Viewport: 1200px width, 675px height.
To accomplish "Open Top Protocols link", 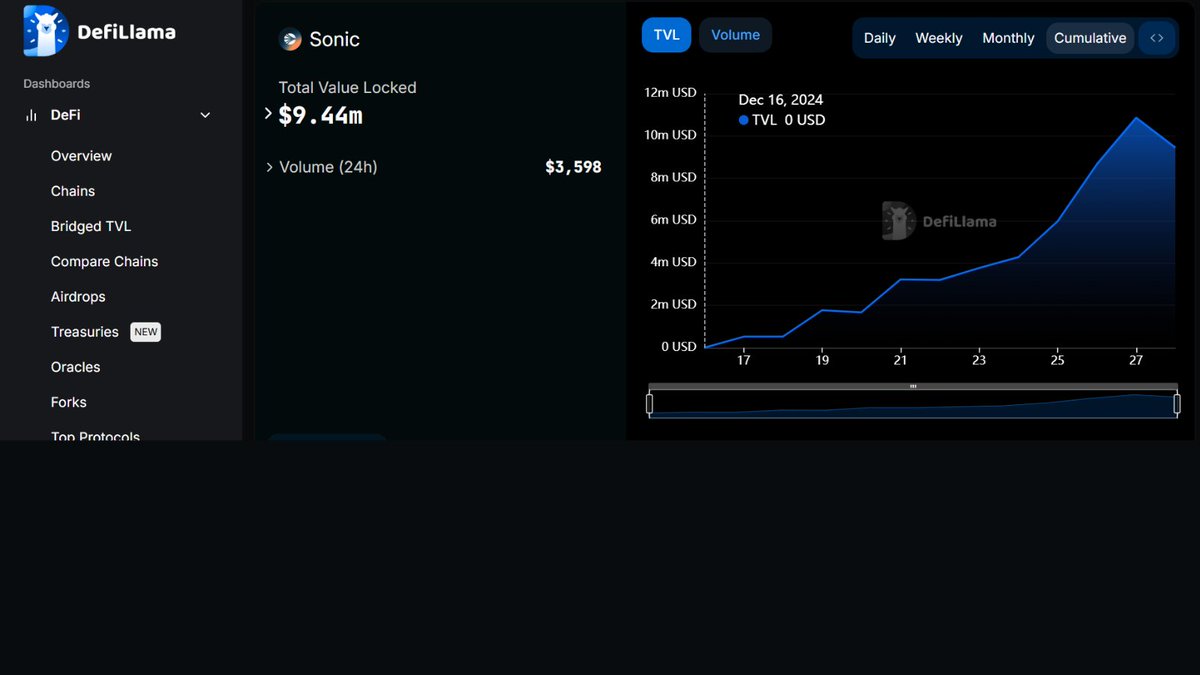I will click(95, 436).
